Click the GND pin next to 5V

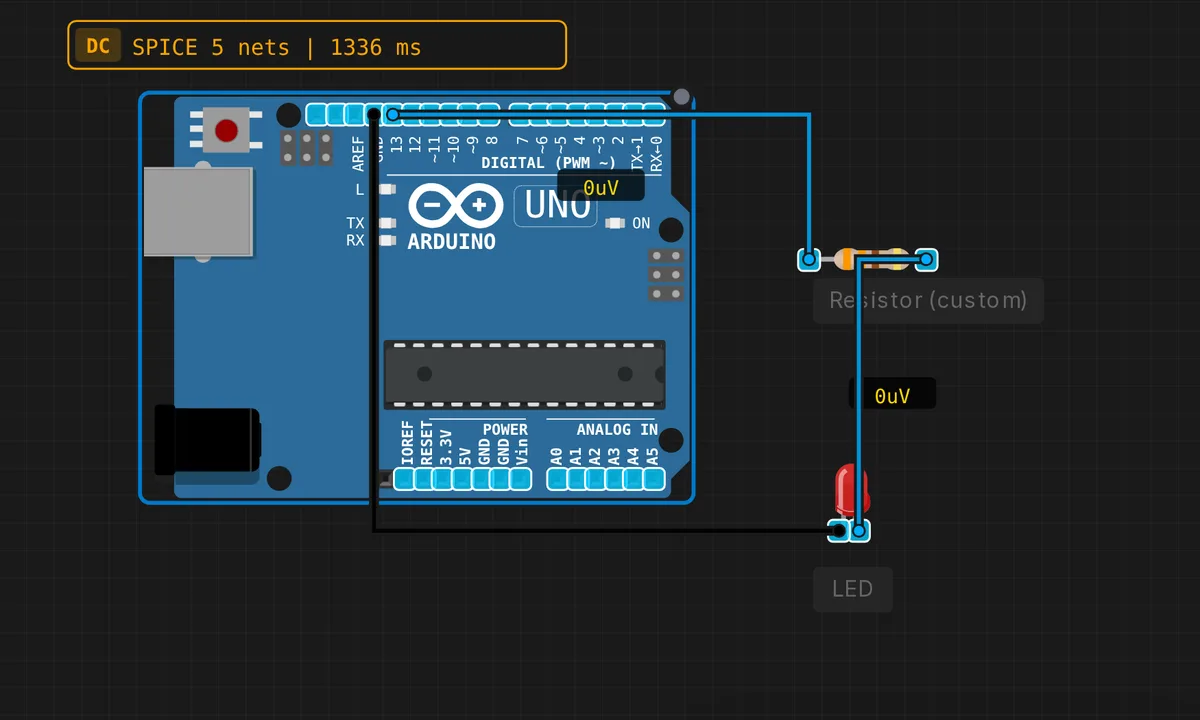pyautogui.click(x=482, y=479)
